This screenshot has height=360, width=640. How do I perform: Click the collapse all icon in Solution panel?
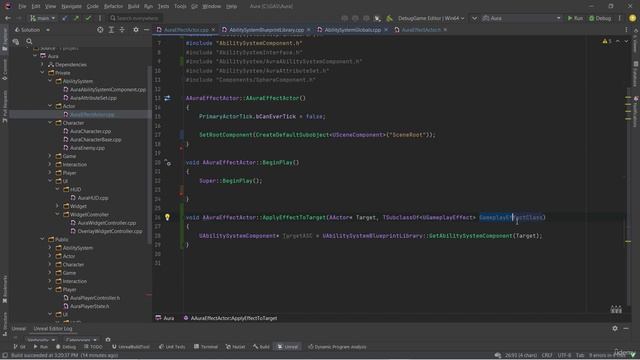(x=122, y=30)
